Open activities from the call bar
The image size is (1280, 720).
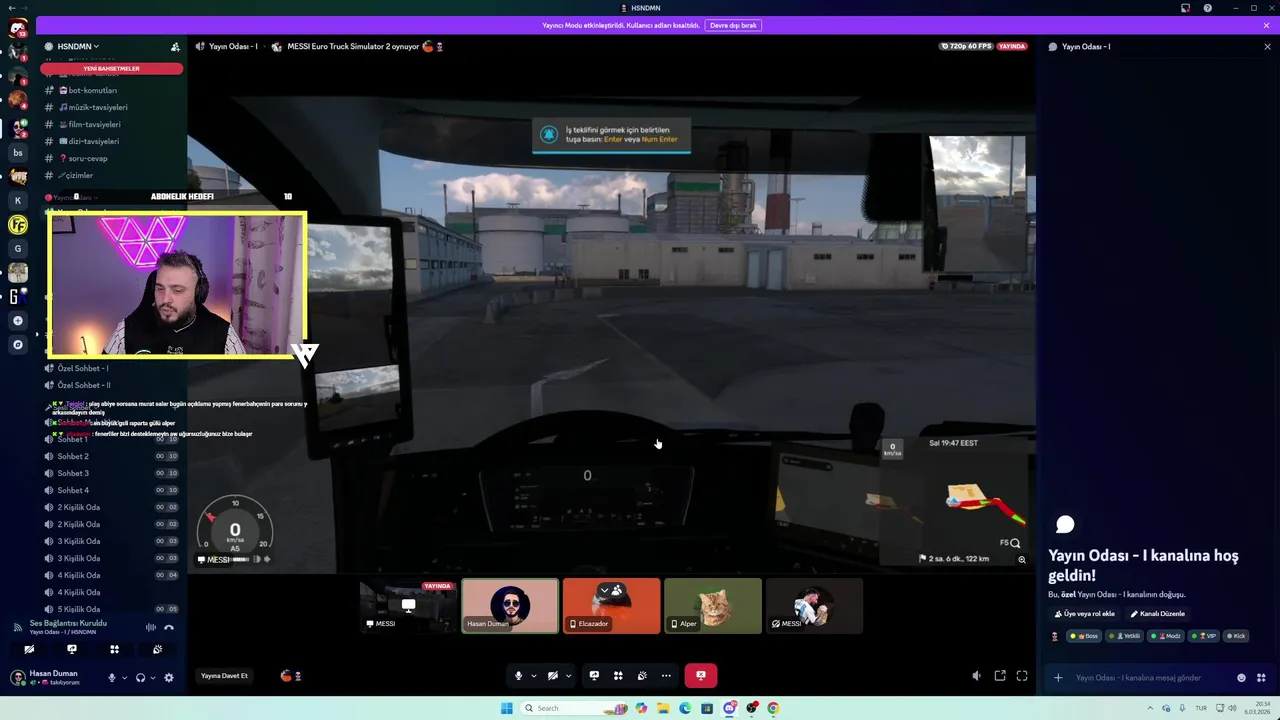(x=618, y=676)
